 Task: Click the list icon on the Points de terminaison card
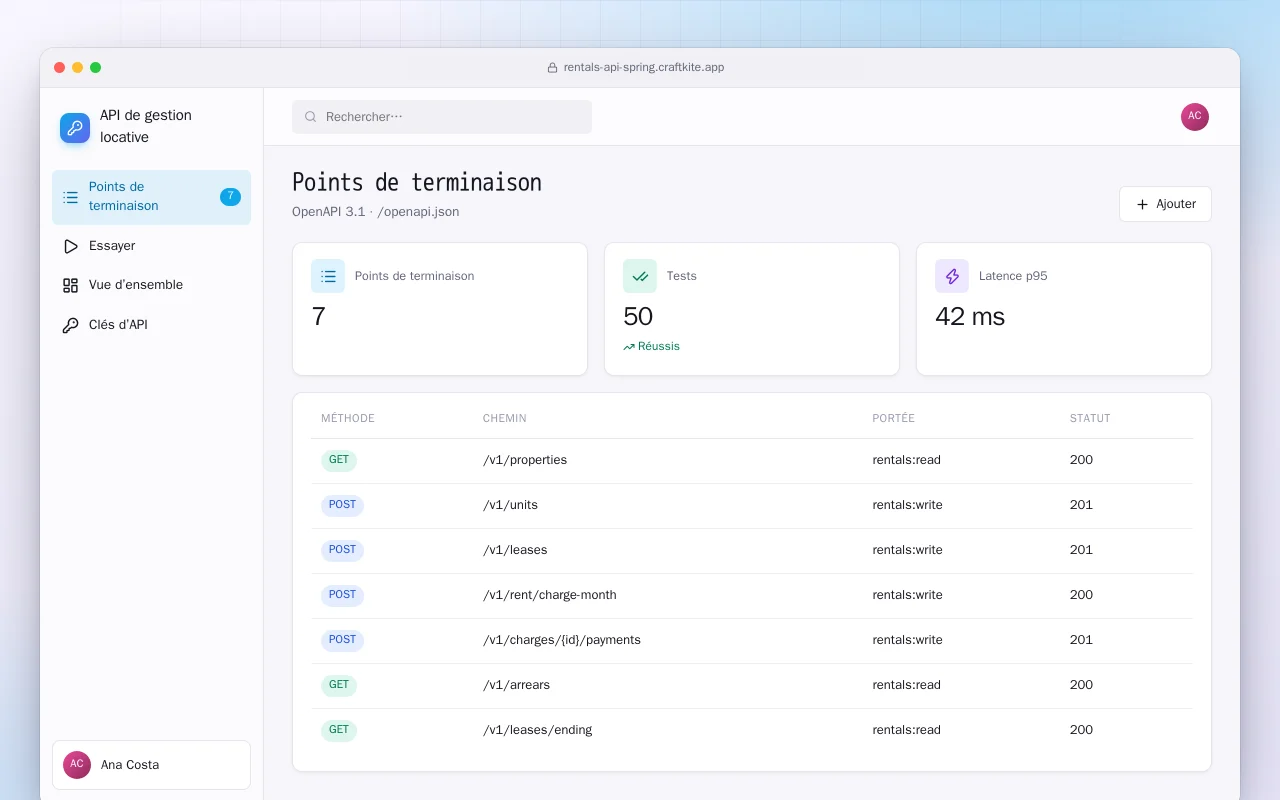[328, 276]
